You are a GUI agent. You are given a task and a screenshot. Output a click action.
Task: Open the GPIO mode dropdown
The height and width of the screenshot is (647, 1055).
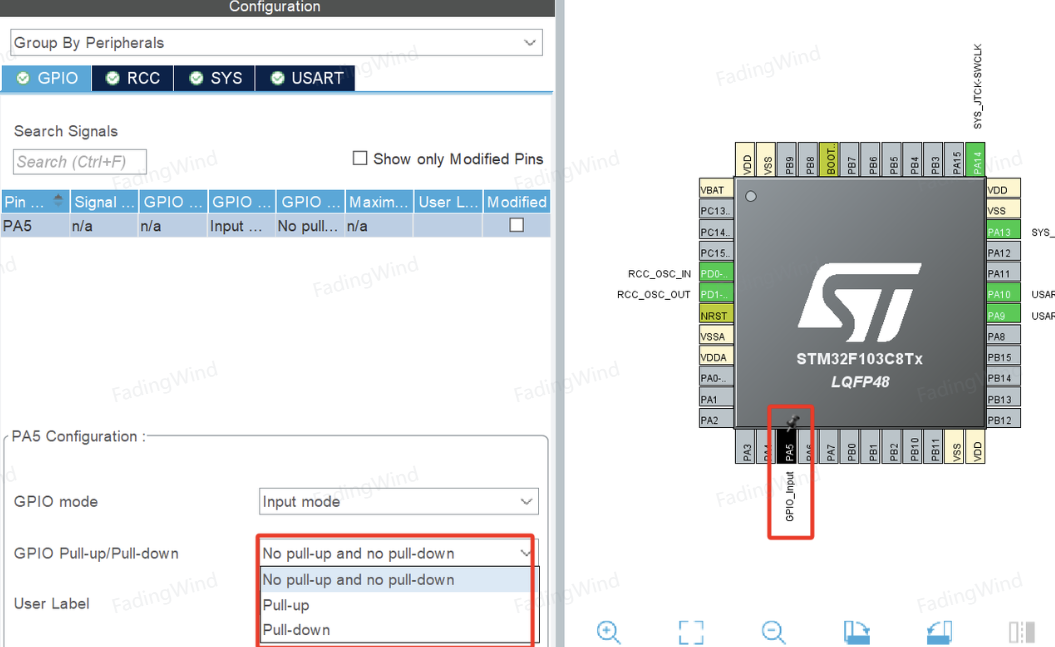[398, 502]
